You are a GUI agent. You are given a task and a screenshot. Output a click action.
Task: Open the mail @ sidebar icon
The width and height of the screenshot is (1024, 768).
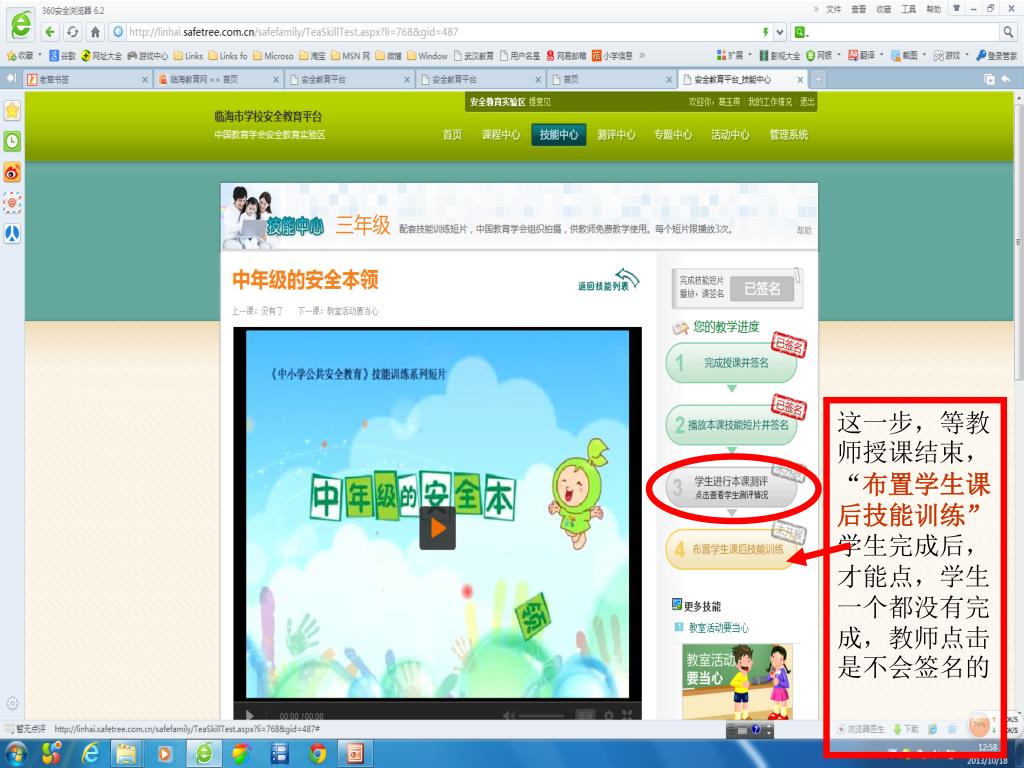pyautogui.click(x=12, y=202)
